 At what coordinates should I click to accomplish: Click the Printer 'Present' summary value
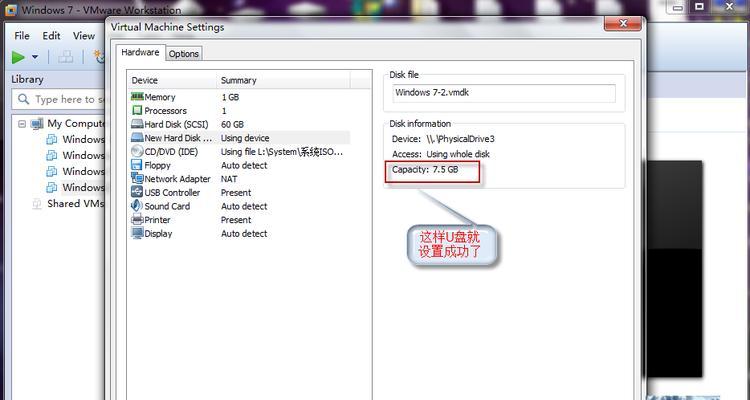click(x=236, y=220)
